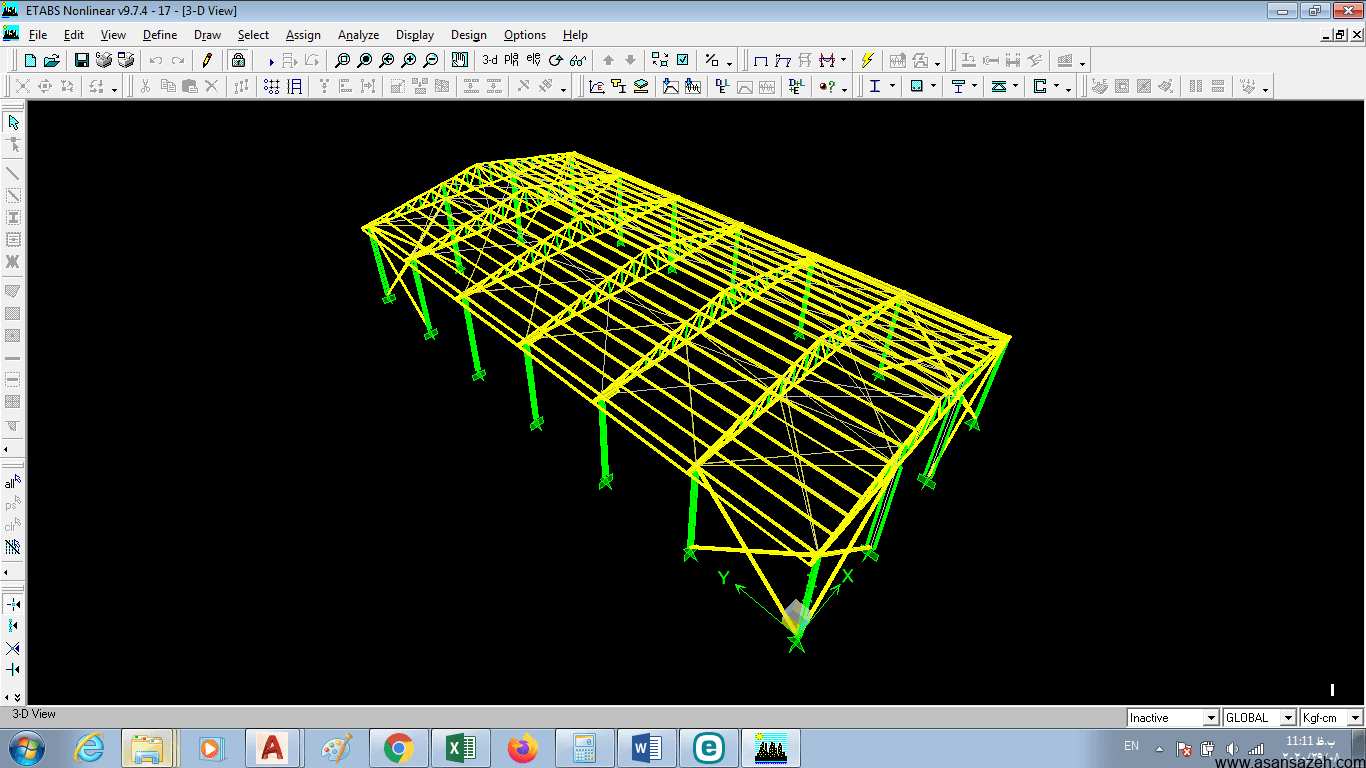This screenshot has width=1366, height=768.
Task: Show the undeformed shape
Action: click(x=761, y=60)
